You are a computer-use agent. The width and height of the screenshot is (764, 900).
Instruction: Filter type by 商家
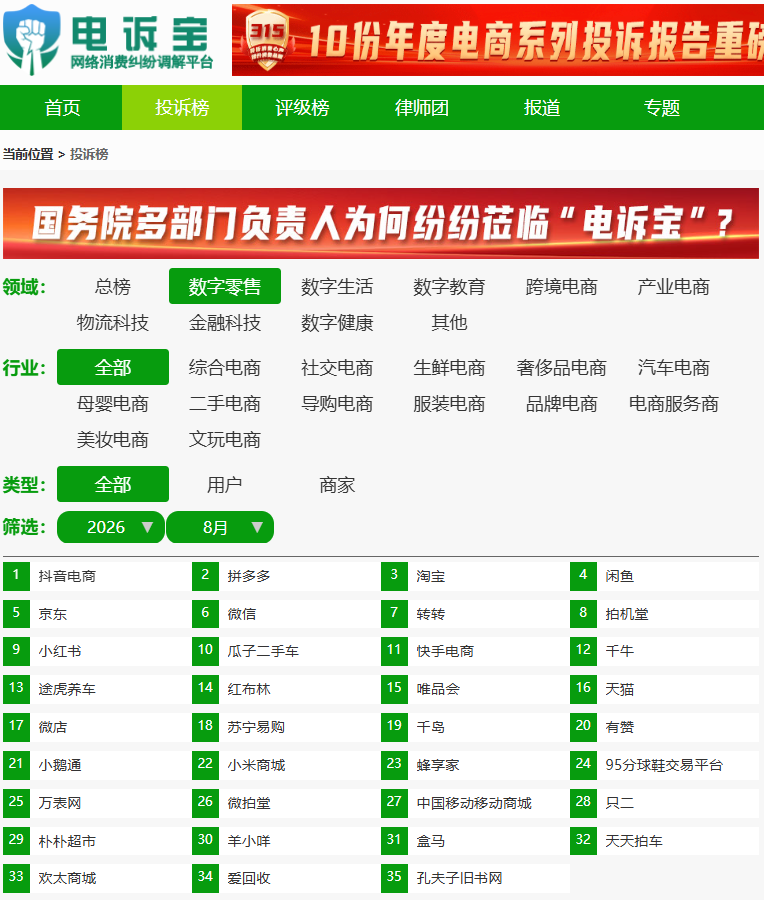[x=337, y=484]
